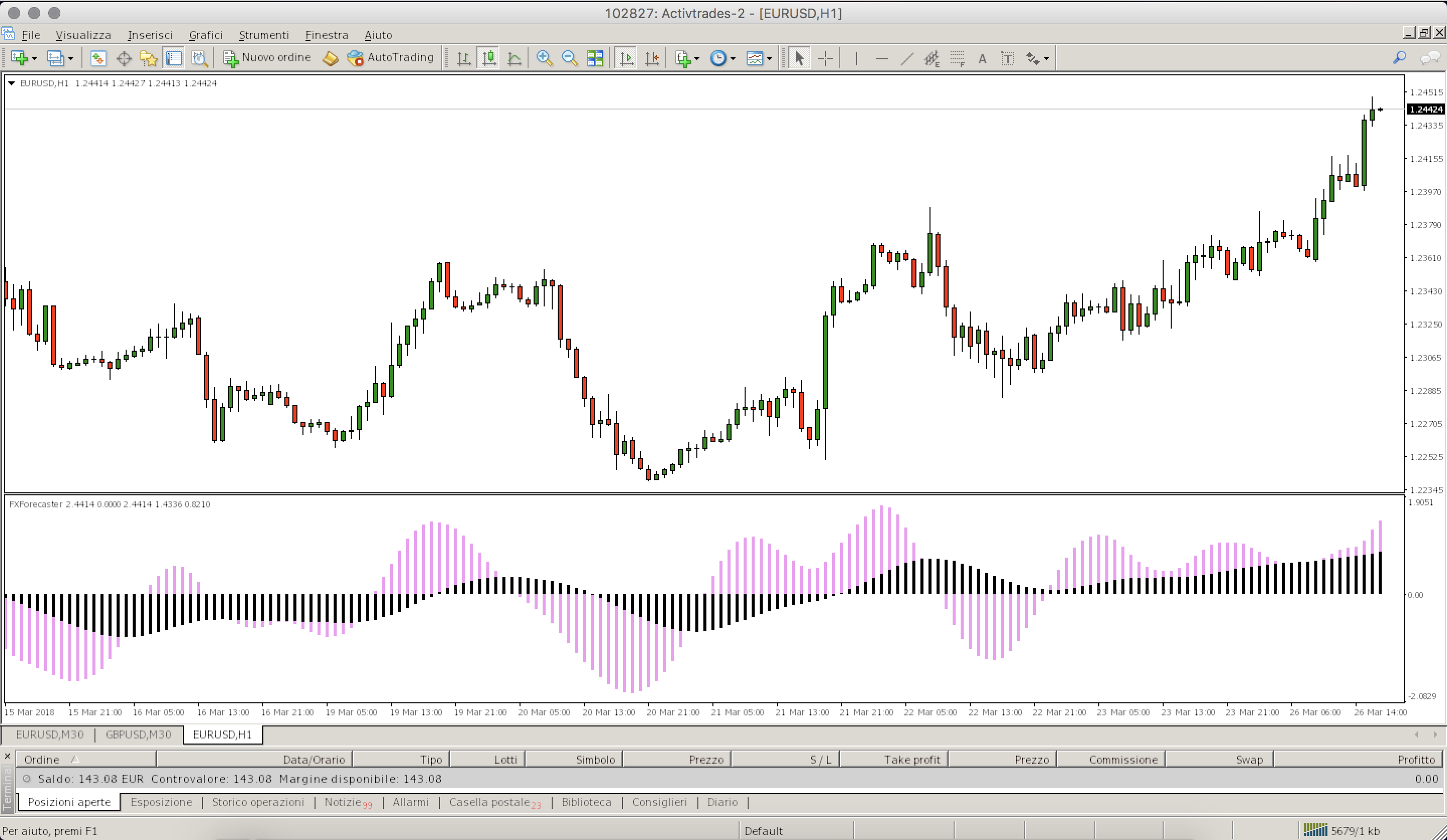Switch to the GBPUSD,M30 chart tab
The image size is (1447, 840).
pos(138,734)
